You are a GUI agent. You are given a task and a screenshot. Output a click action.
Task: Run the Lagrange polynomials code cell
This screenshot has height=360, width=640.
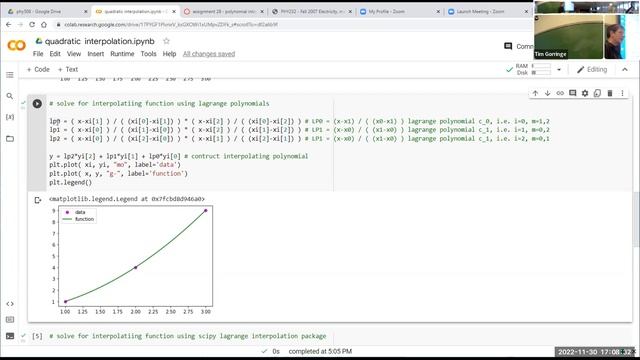tap(37, 104)
